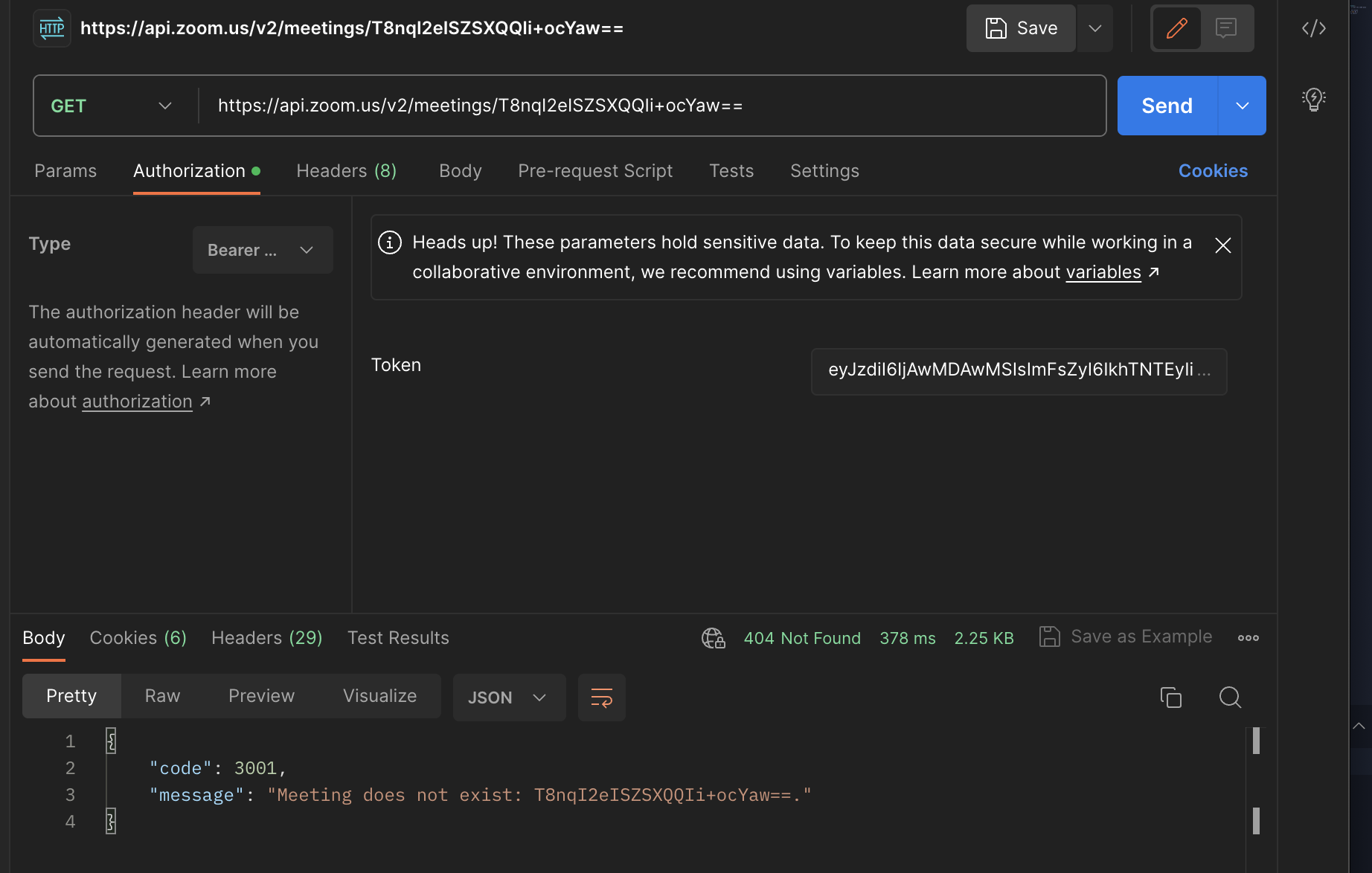Open the JSON format dropdown
Screen dimensions: 1372x873
point(509,698)
